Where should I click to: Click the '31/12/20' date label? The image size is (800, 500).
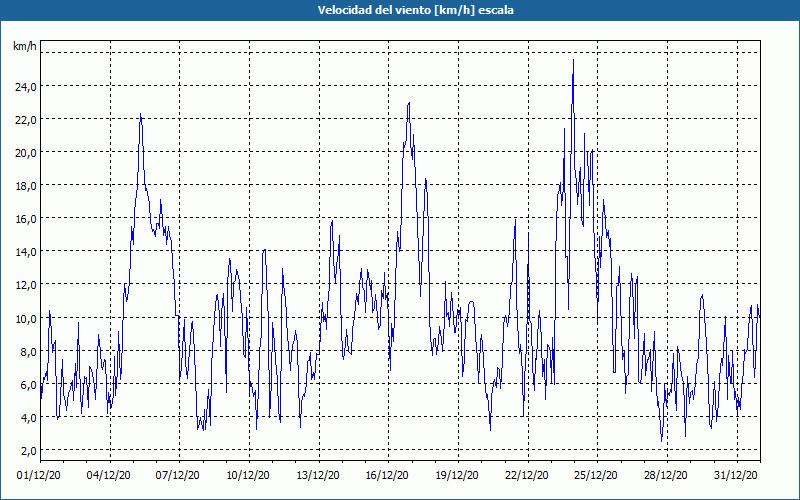click(x=736, y=476)
